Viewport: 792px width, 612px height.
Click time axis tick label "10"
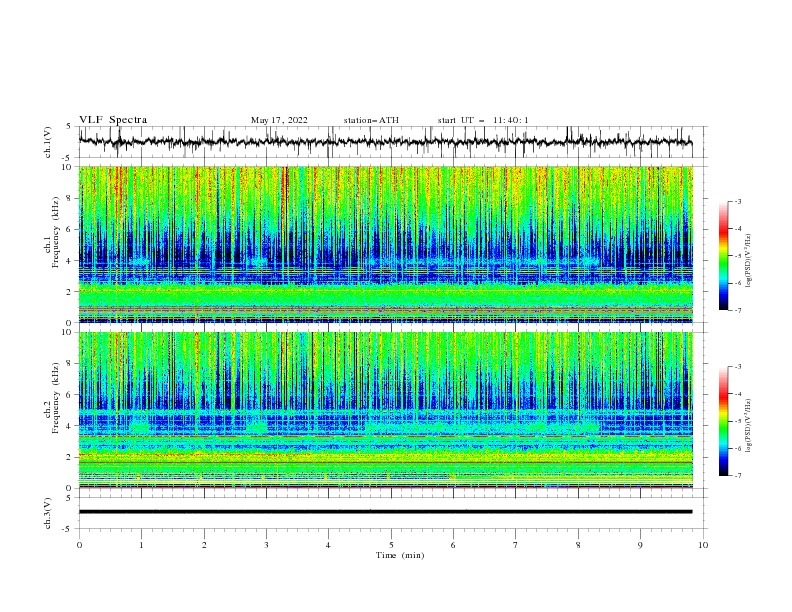click(703, 545)
